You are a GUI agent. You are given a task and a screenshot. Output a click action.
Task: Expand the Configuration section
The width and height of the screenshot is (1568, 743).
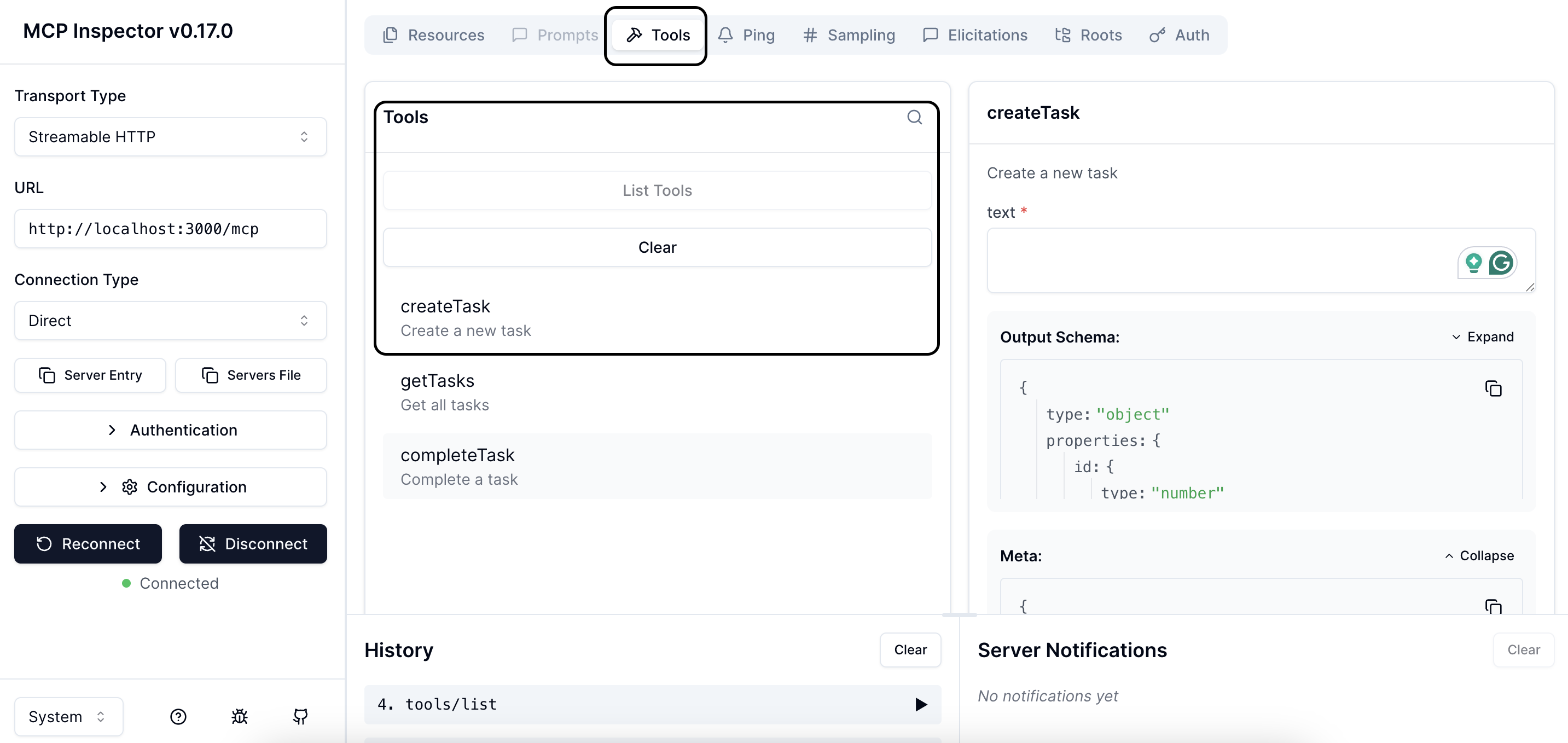point(171,487)
